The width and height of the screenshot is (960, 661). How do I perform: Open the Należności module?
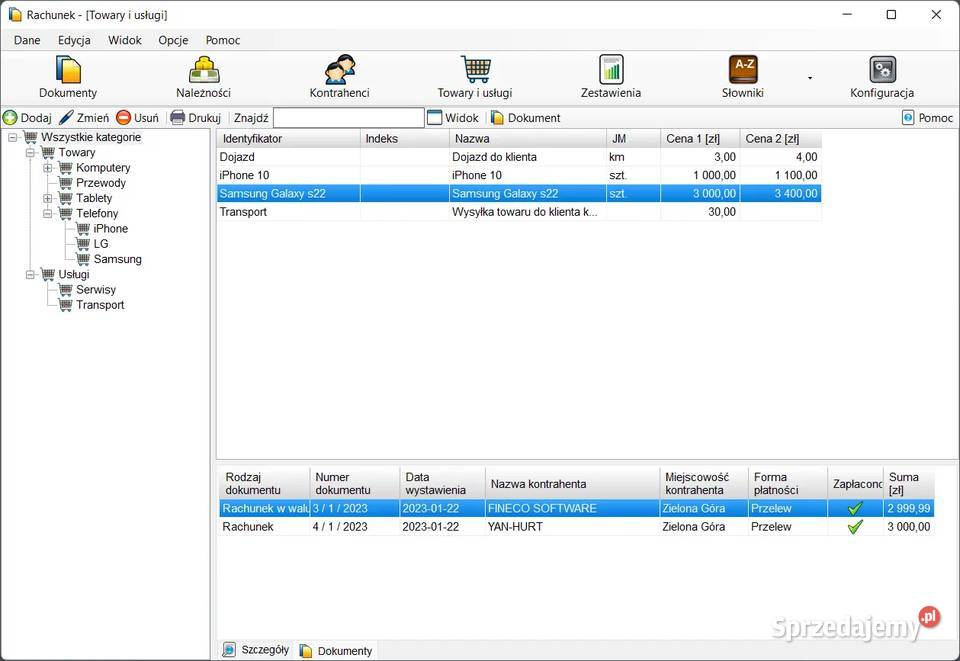click(204, 77)
